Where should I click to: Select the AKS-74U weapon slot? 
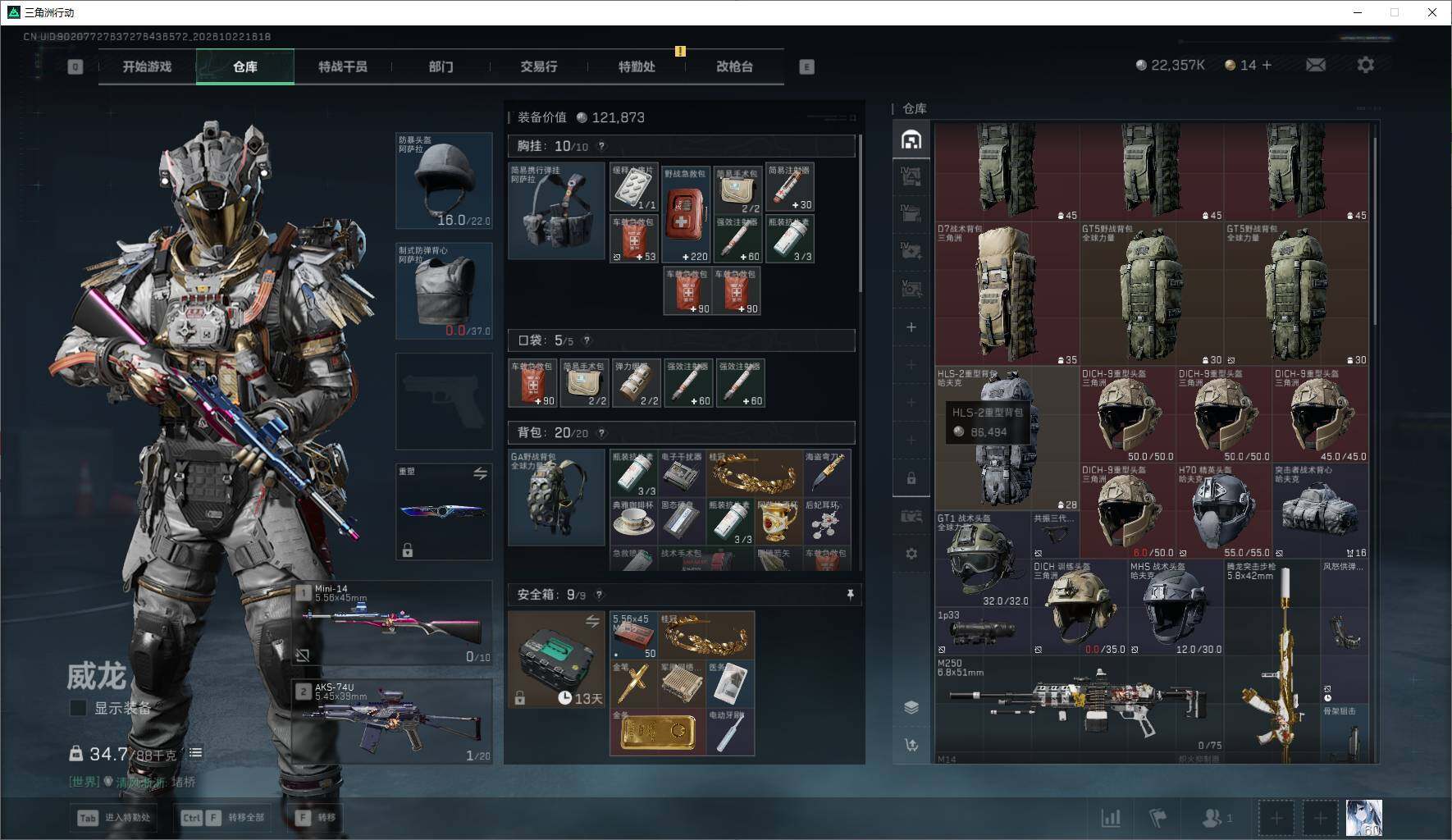point(393,720)
